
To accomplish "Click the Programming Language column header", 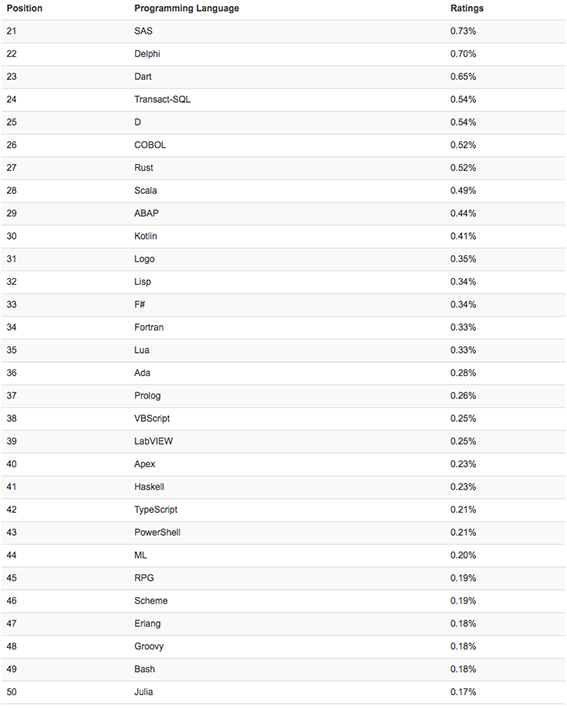I will [x=186, y=9].
